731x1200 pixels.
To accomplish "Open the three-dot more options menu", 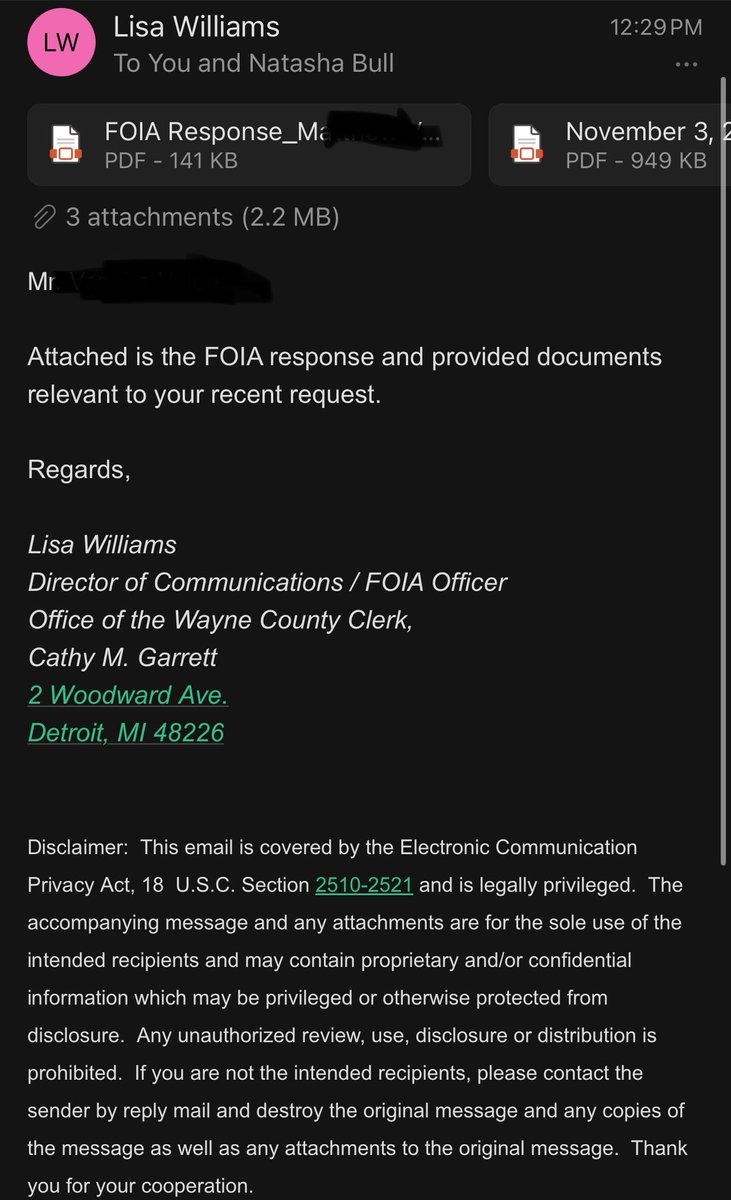I will [x=686, y=65].
